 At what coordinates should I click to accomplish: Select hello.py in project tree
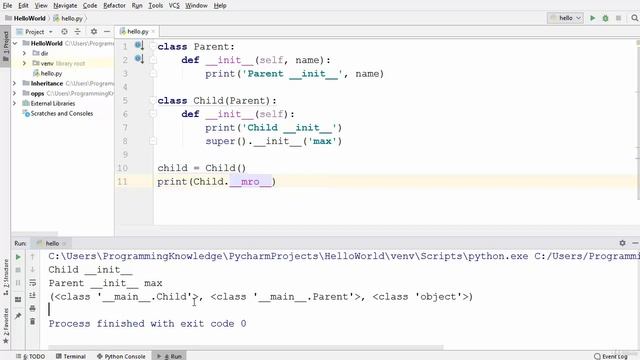tap(51, 73)
